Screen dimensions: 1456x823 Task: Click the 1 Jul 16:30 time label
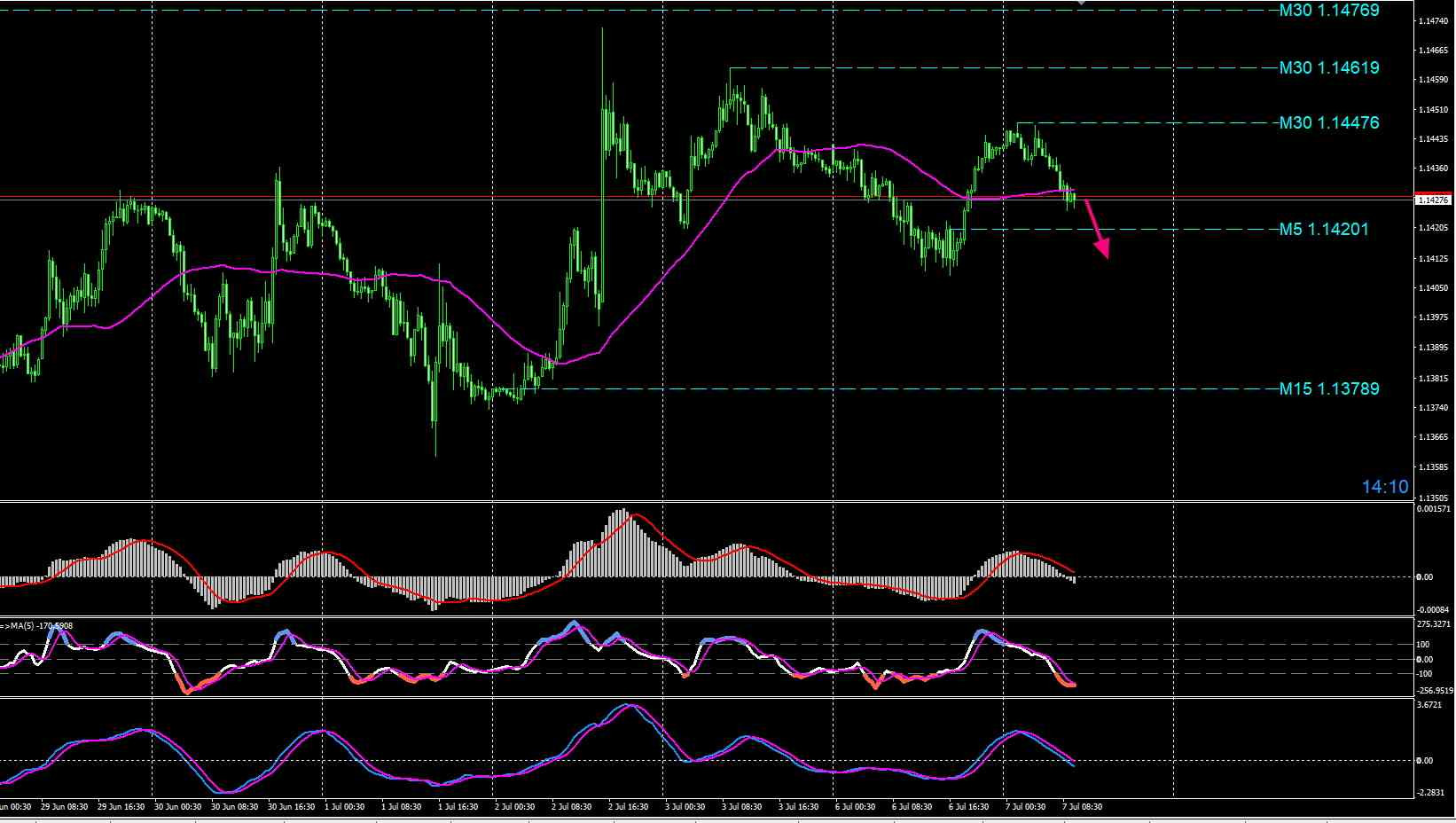[x=458, y=807]
